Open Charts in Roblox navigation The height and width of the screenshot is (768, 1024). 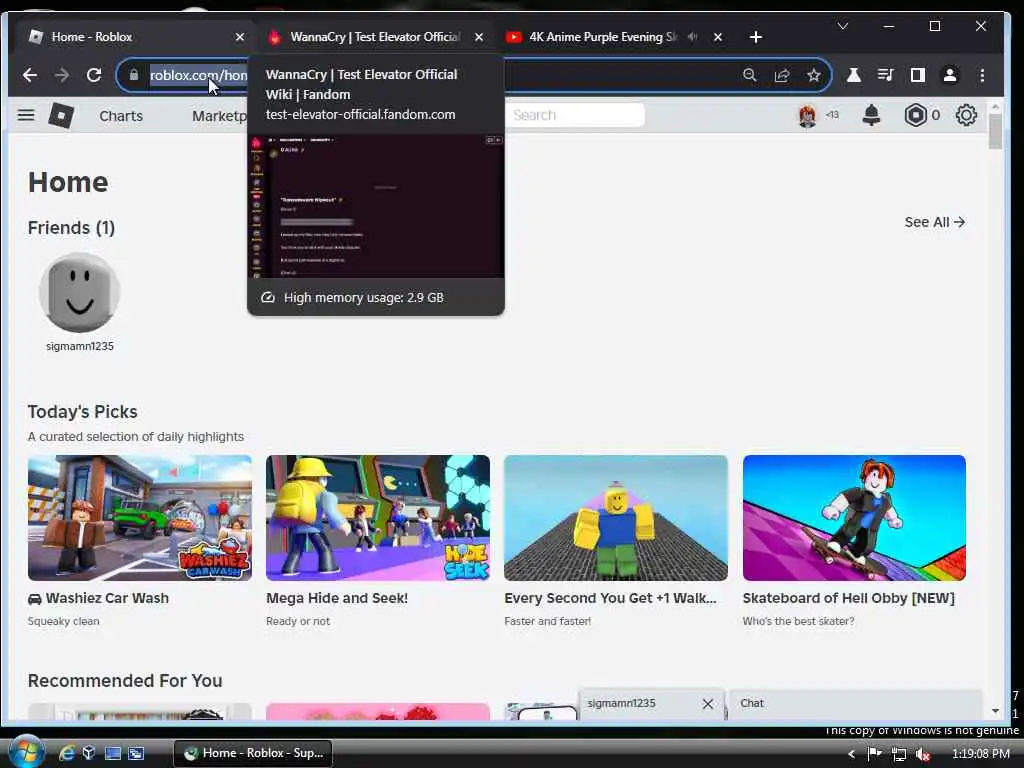click(x=121, y=116)
